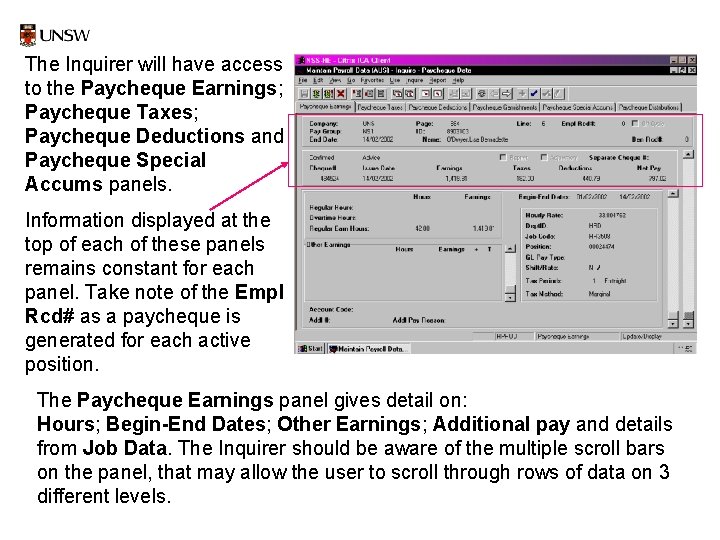Click the stacked-lines icon left of the arrow icons

pos(482,94)
